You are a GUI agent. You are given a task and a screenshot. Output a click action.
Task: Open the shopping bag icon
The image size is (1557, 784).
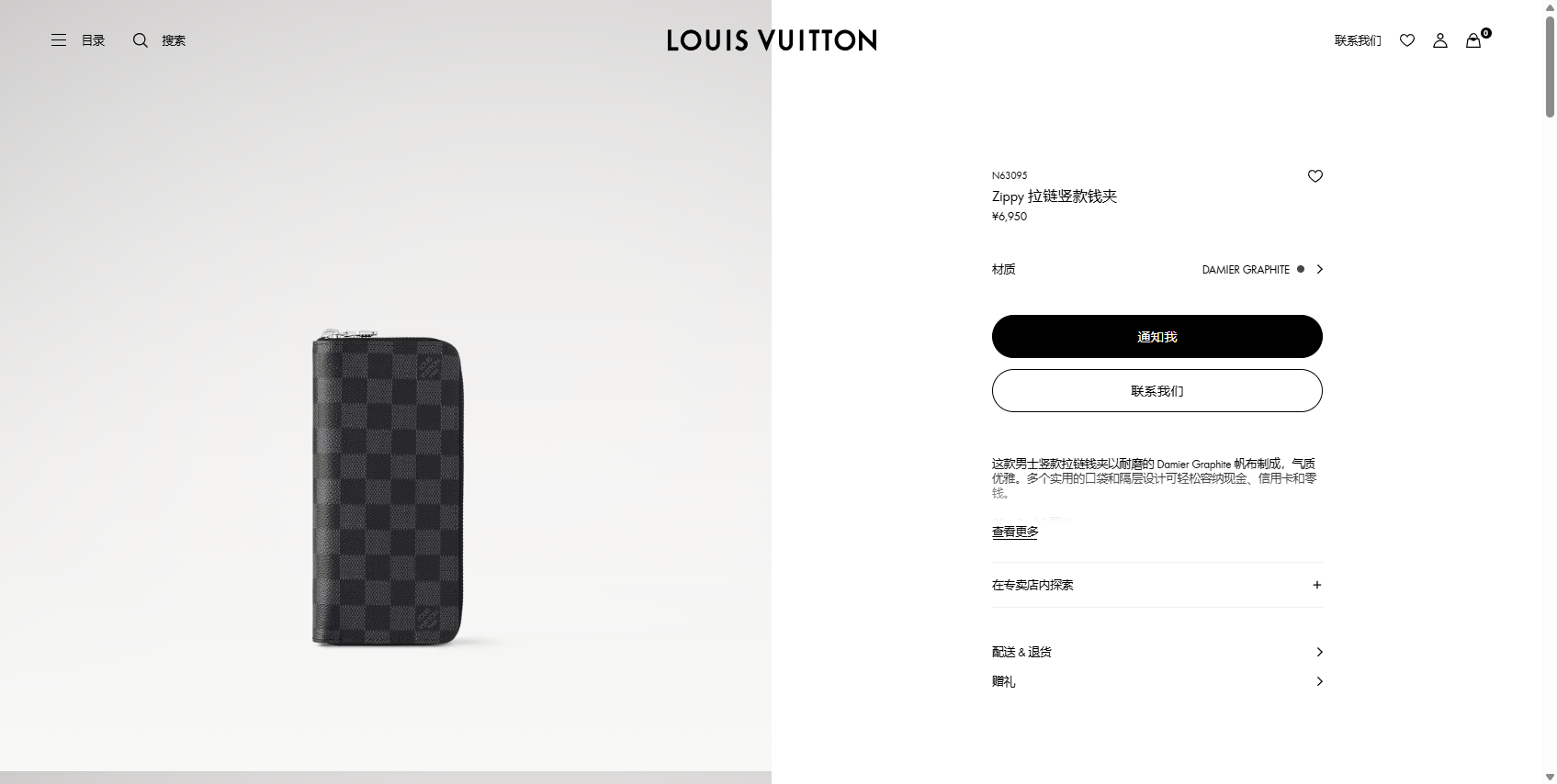(x=1473, y=40)
